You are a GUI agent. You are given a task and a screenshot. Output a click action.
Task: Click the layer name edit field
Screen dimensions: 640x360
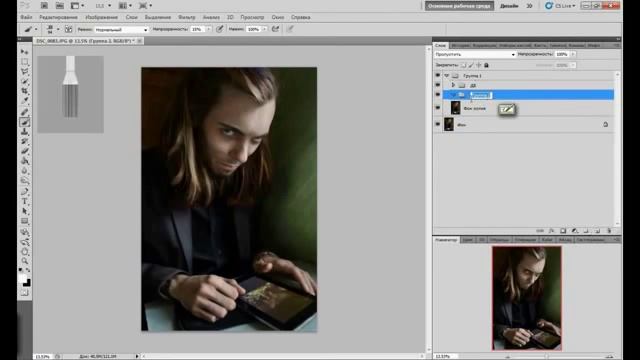pos(481,95)
